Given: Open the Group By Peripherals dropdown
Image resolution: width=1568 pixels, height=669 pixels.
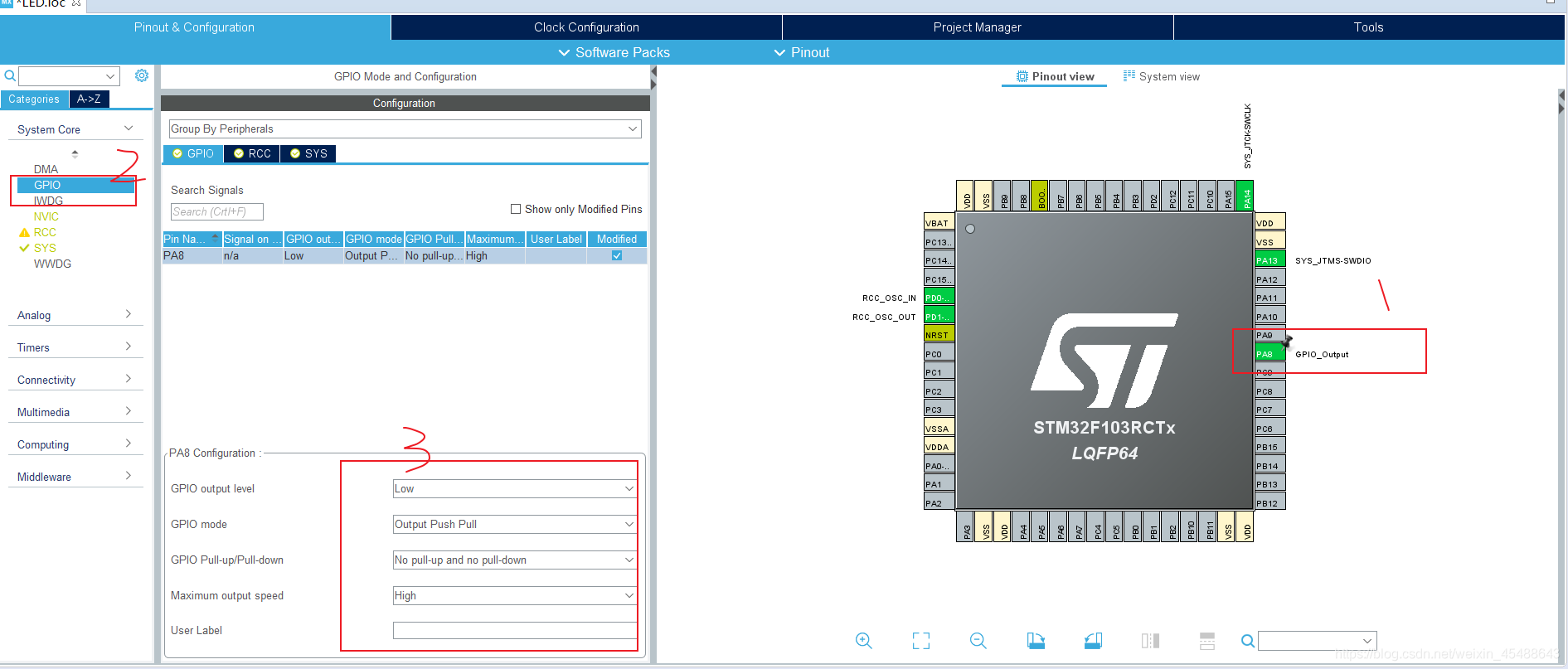Looking at the screenshot, I should tap(405, 128).
